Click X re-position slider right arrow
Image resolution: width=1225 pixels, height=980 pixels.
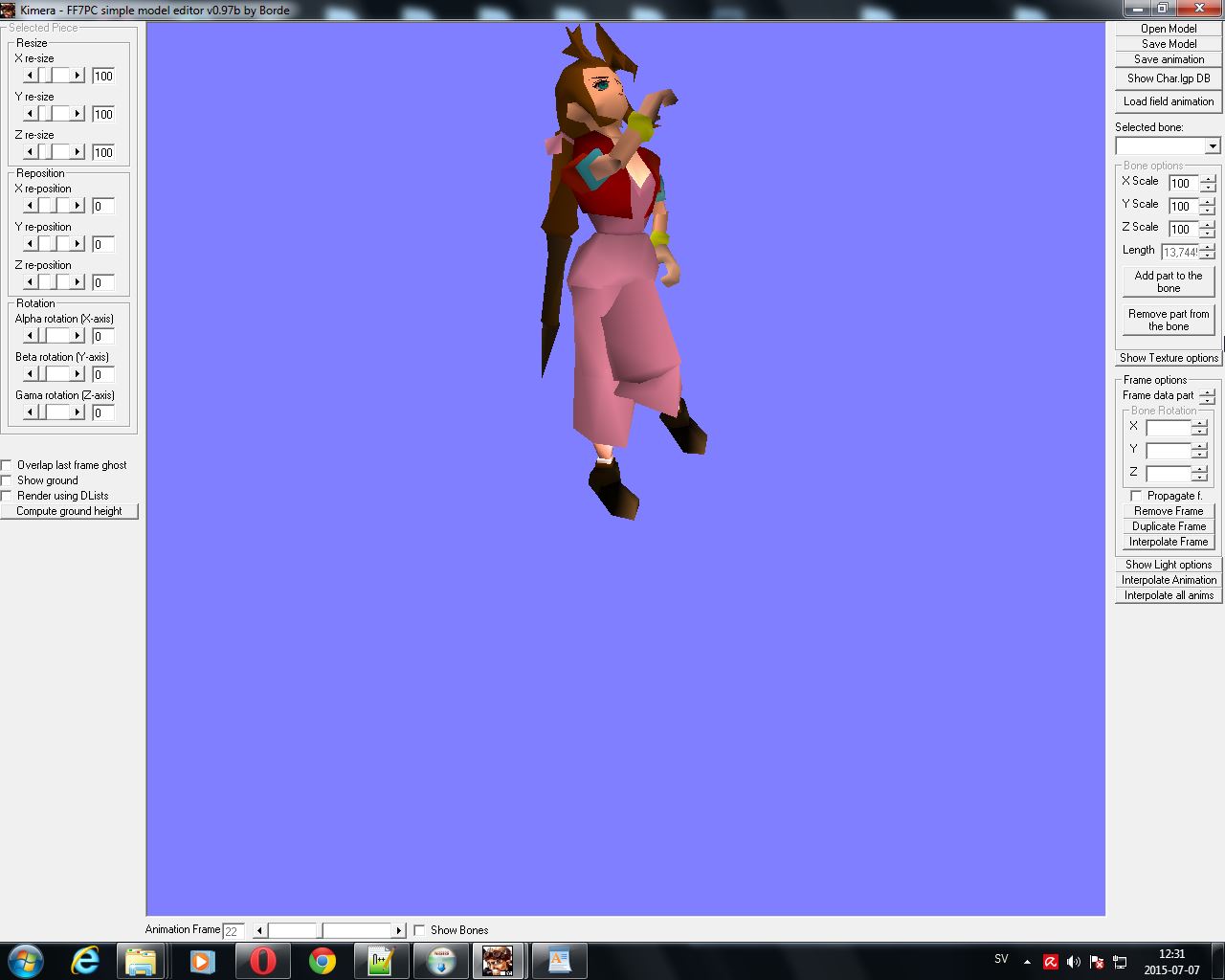pos(78,206)
